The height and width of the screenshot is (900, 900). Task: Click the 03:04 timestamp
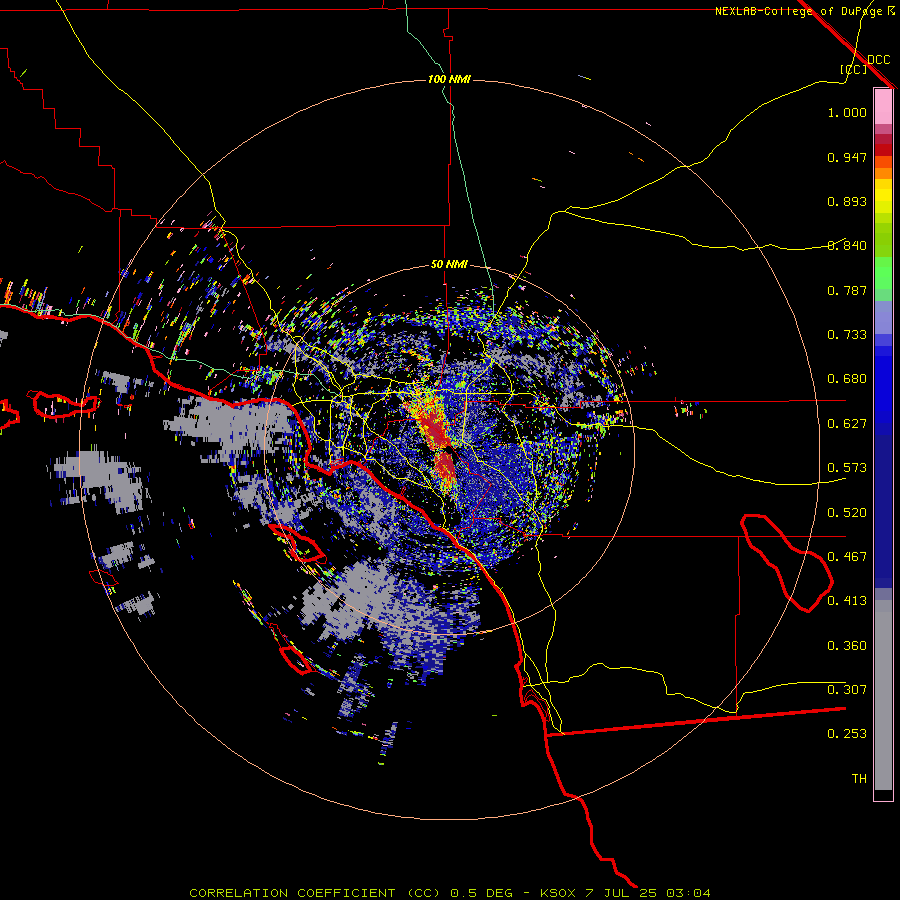pos(688,893)
